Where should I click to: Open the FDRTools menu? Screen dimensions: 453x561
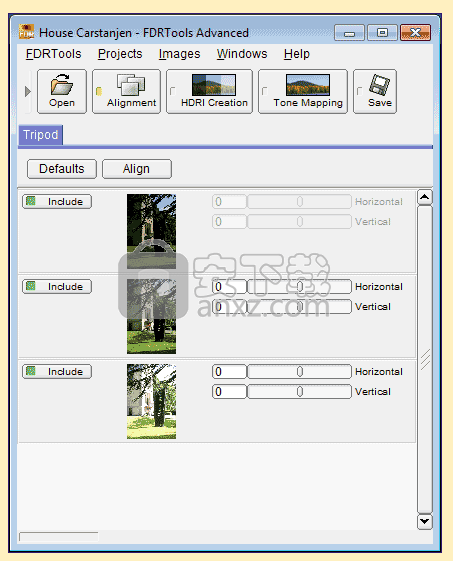pos(54,54)
